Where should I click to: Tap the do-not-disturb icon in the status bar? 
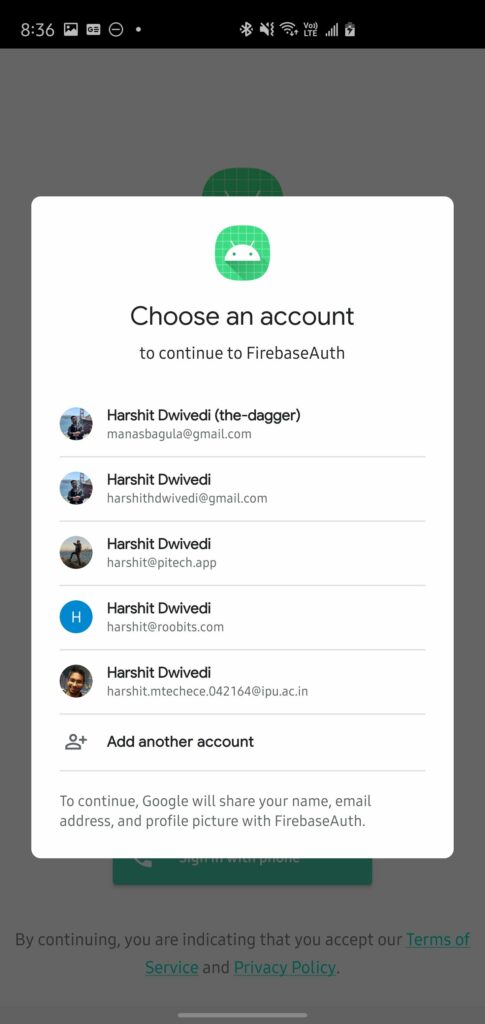pyautogui.click(x=116, y=29)
